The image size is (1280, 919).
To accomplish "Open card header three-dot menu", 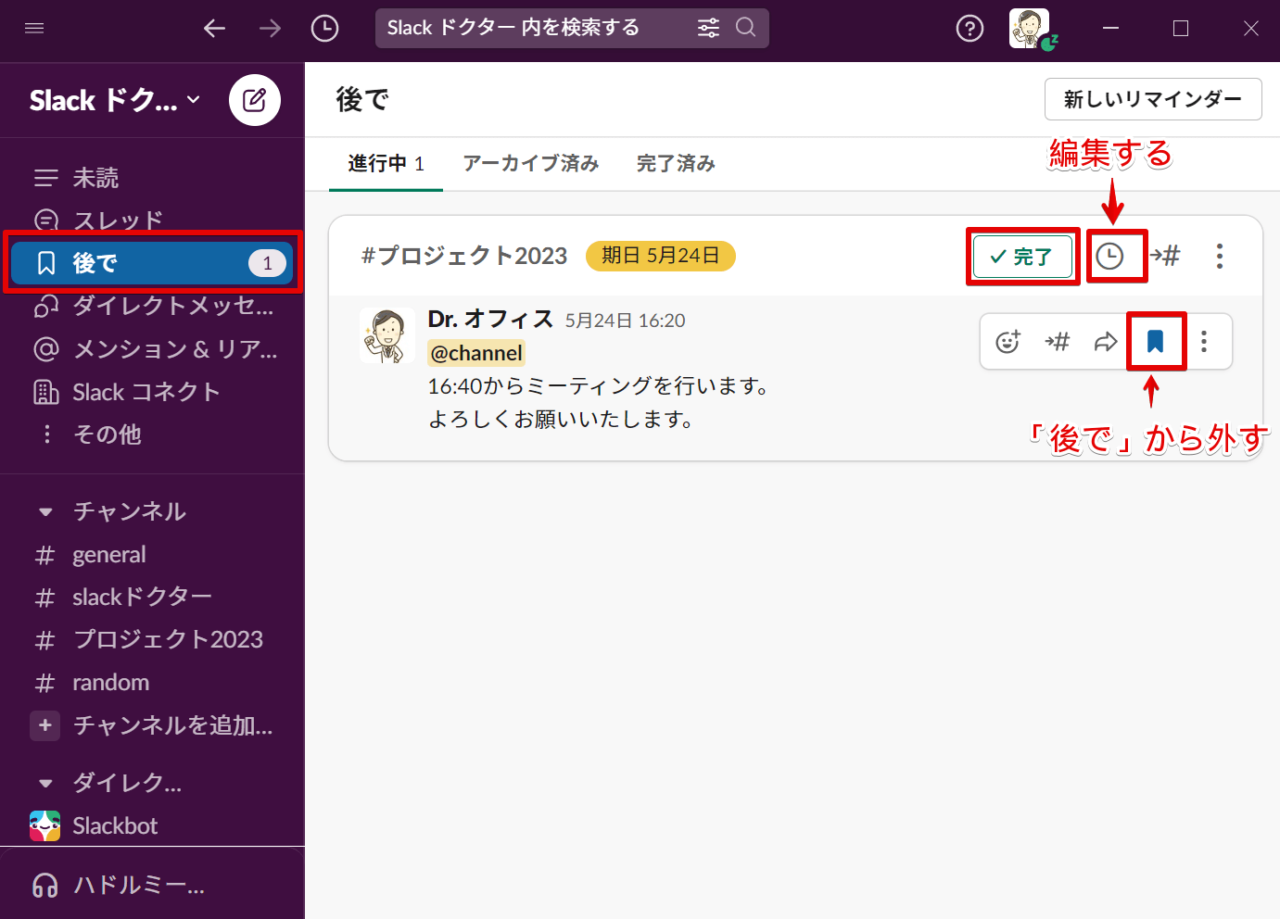I will pyautogui.click(x=1219, y=257).
